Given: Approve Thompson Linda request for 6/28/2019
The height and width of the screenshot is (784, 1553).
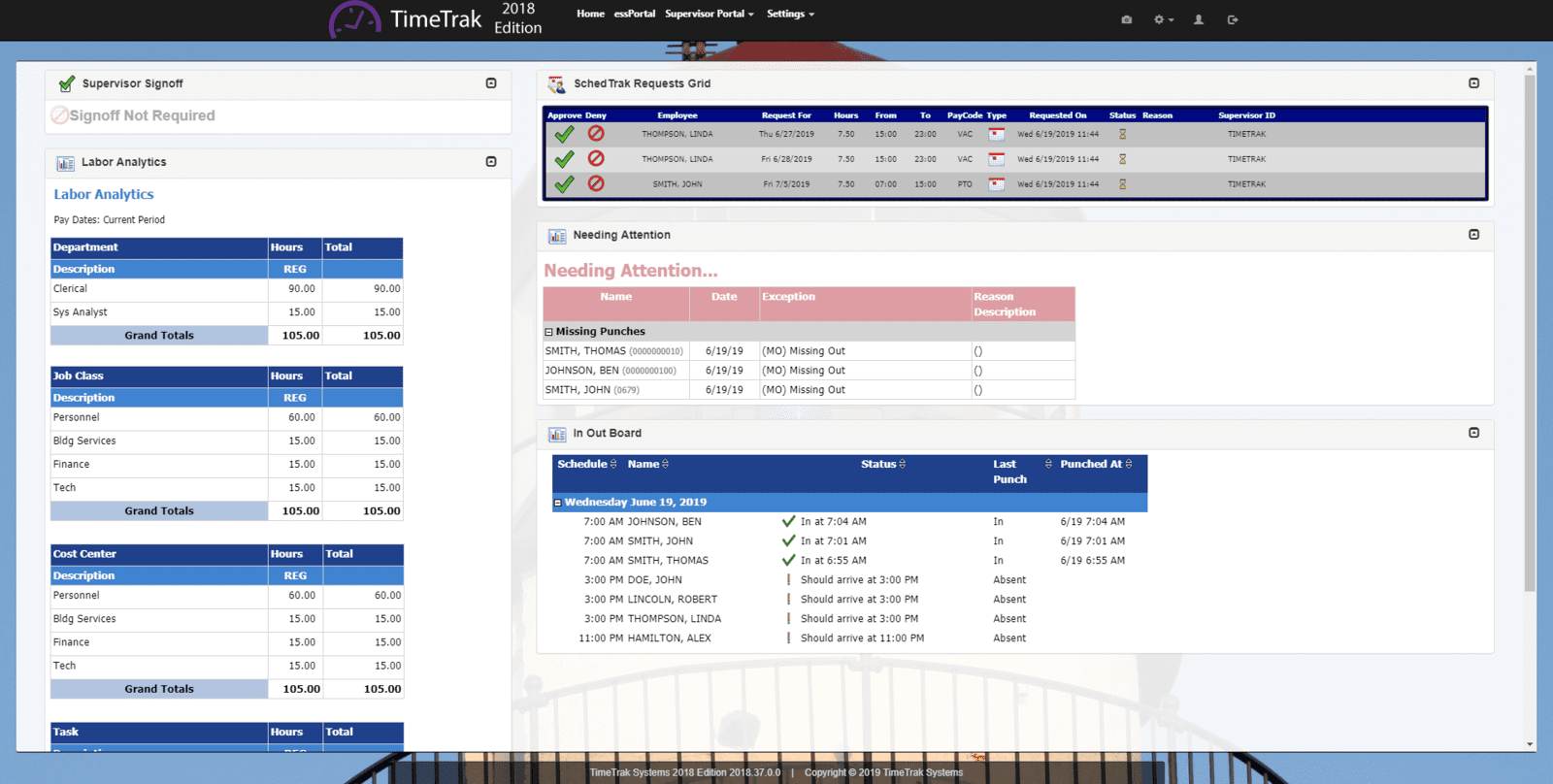Looking at the screenshot, I should (564, 159).
